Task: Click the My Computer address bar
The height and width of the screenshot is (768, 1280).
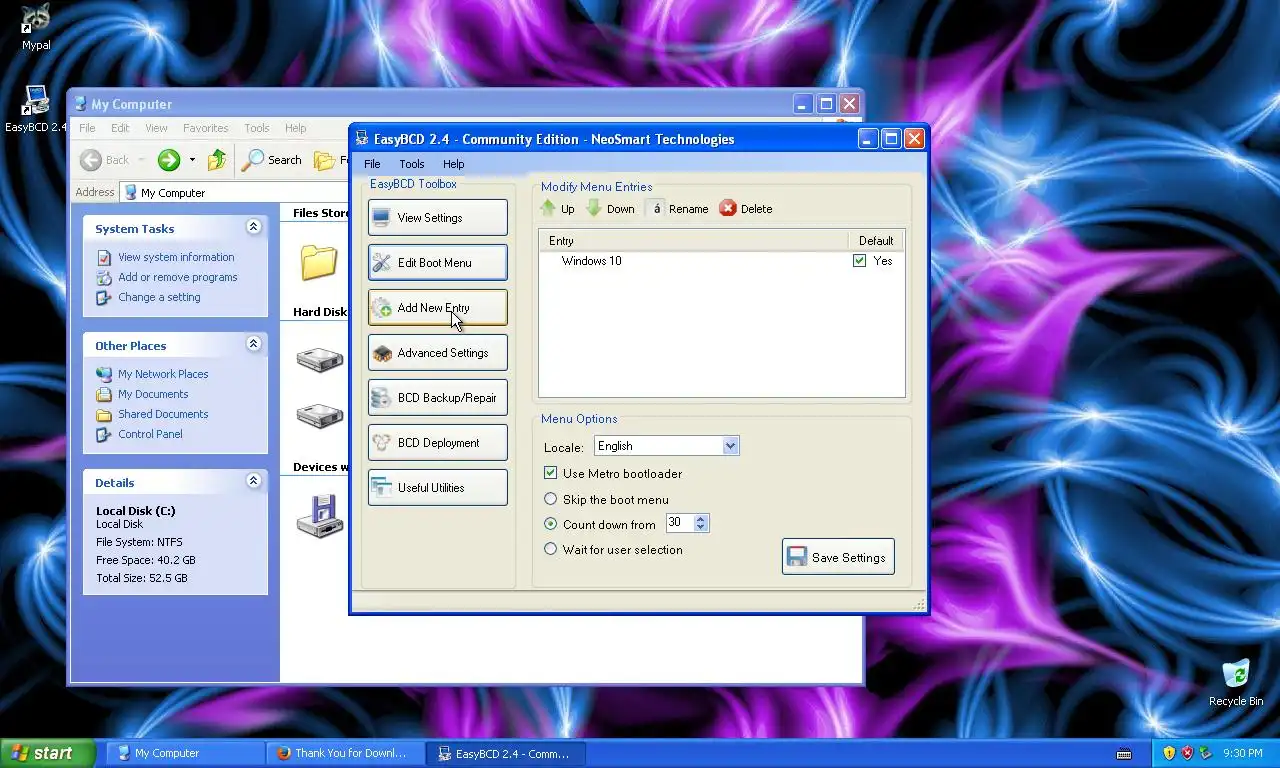Action: point(236,193)
